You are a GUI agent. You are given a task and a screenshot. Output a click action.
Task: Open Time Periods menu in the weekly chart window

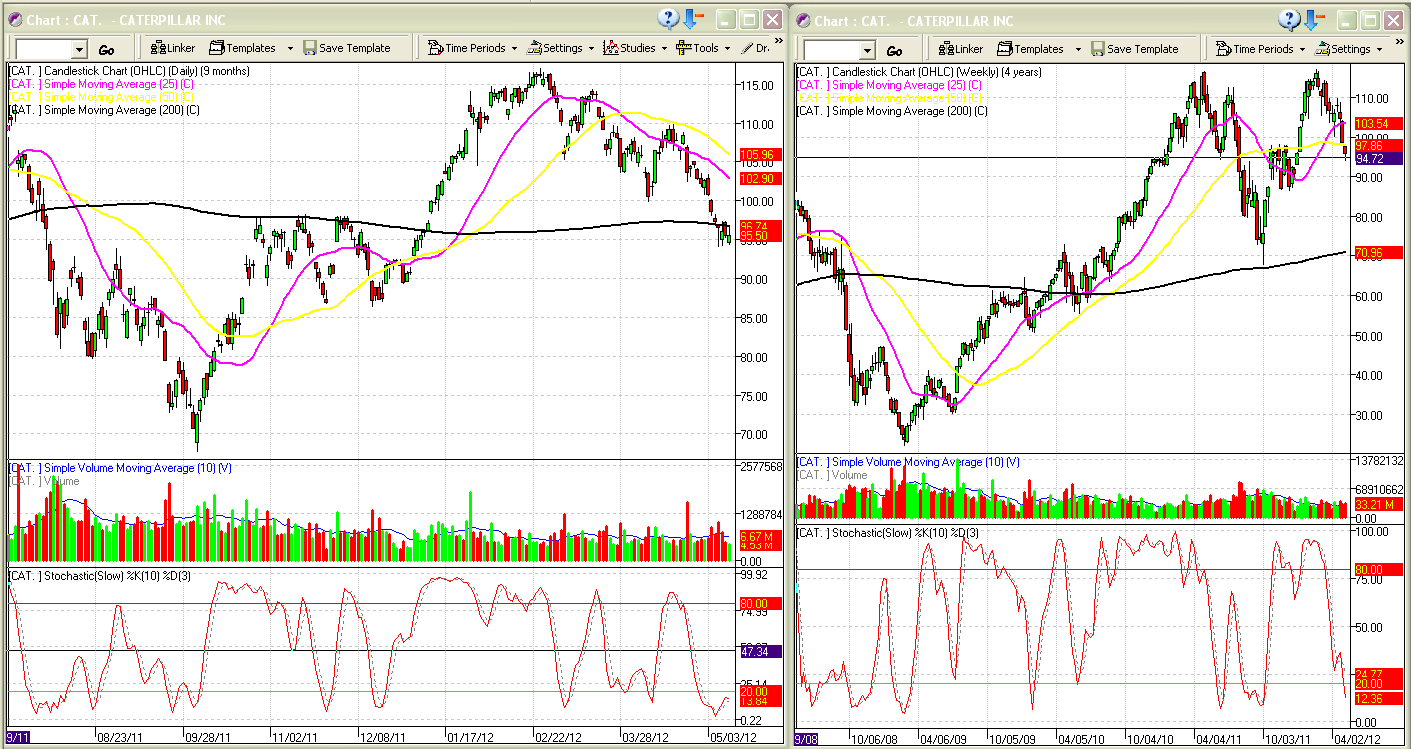click(1259, 48)
